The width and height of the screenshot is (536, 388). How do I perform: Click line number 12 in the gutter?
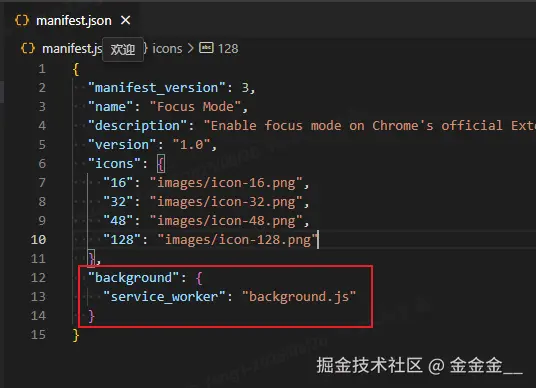38,278
